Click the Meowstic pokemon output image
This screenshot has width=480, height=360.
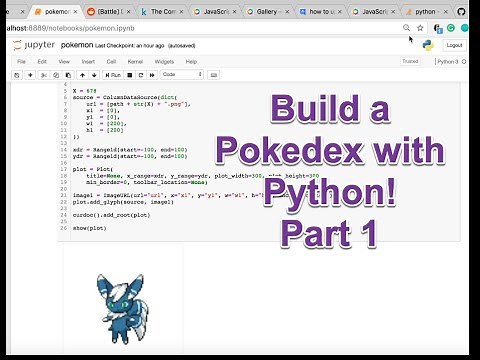point(123,309)
